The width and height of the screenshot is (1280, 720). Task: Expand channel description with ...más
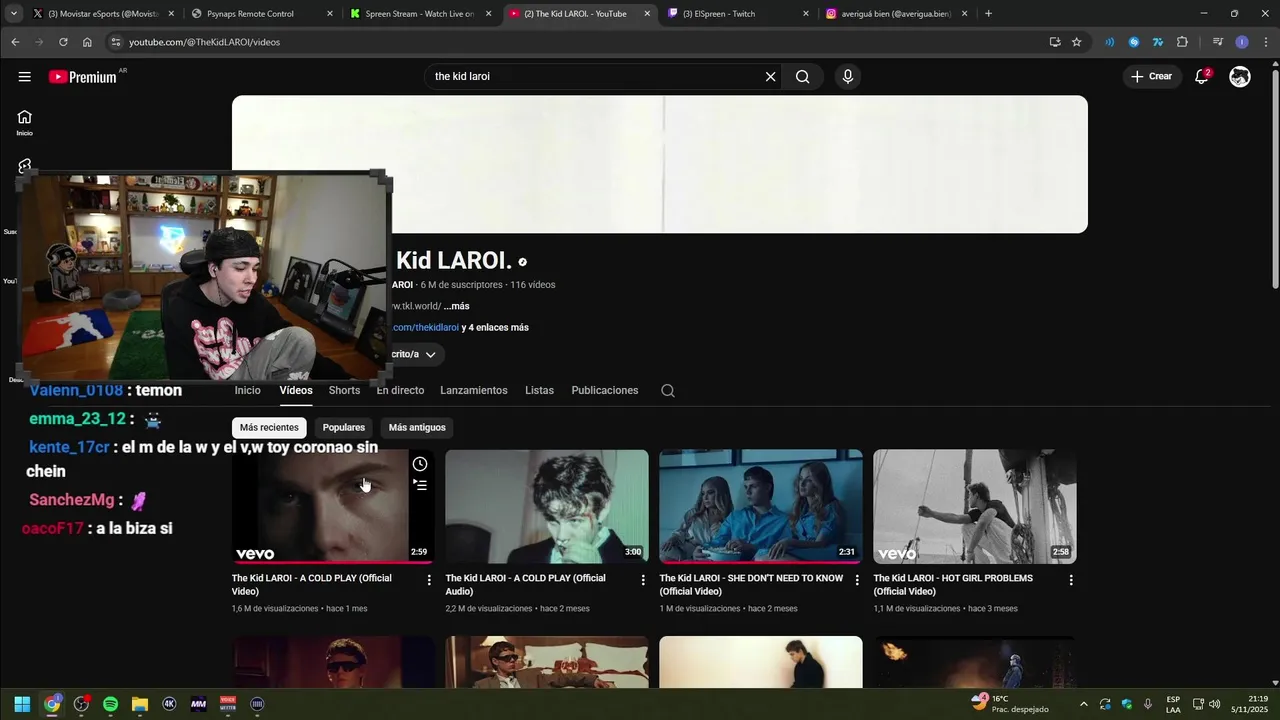[x=457, y=306]
